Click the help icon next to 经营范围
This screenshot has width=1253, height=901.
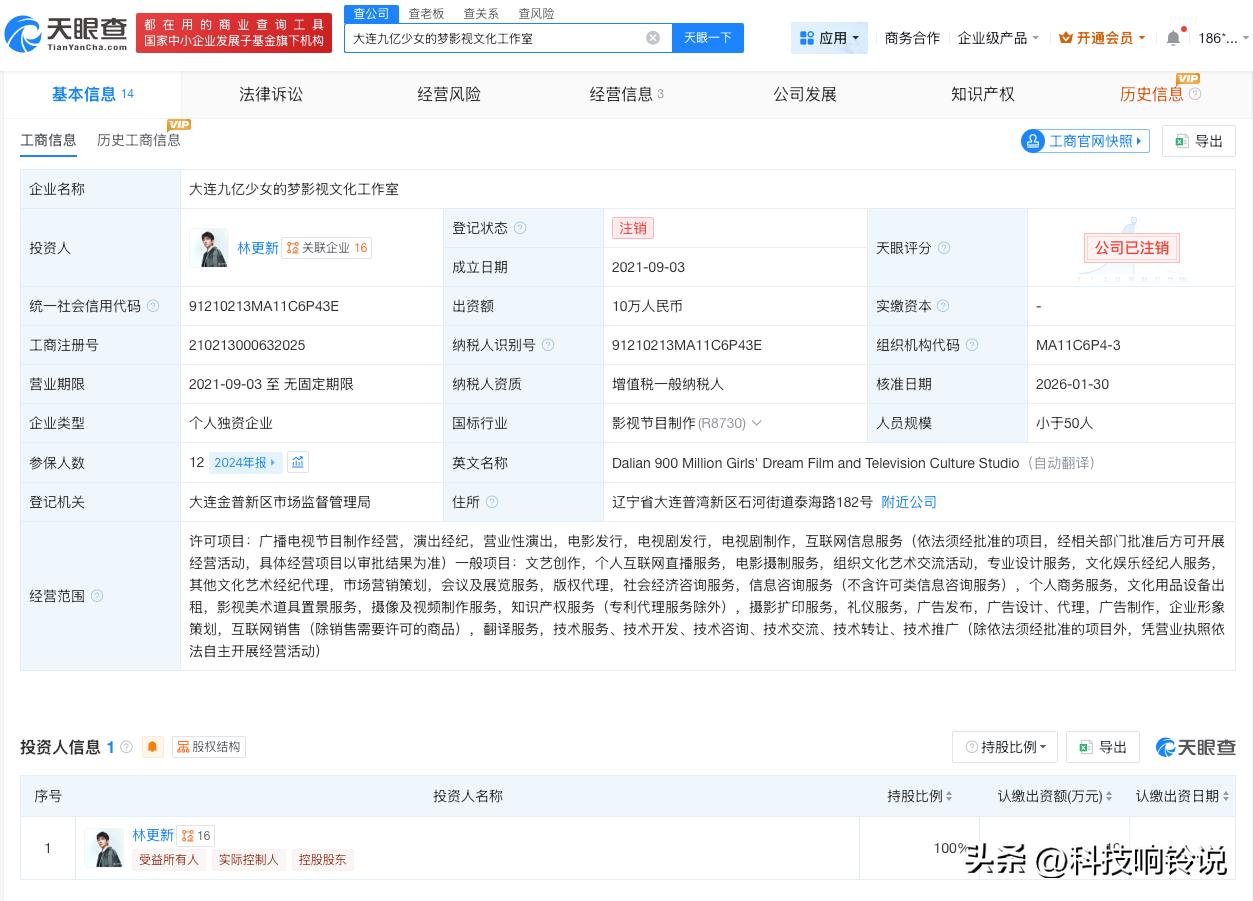tap(96, 596)
